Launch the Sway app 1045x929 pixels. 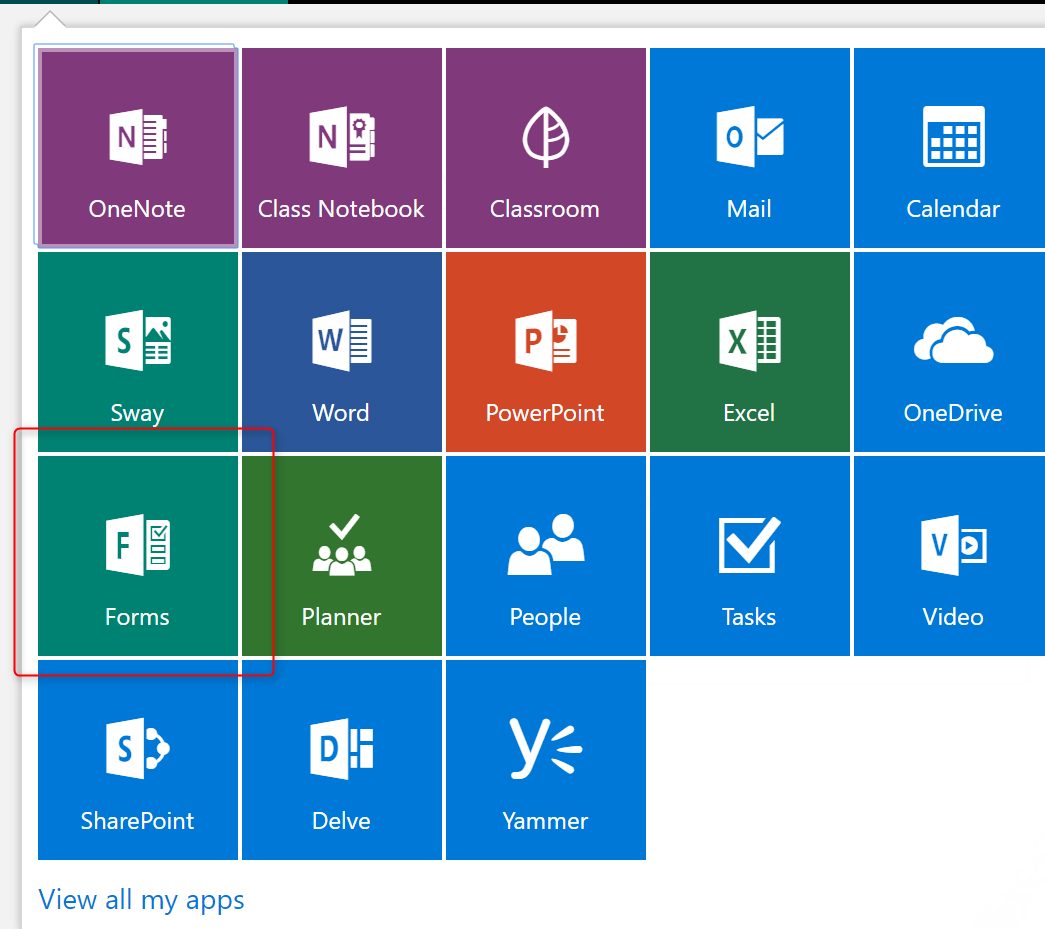point(138,351)
